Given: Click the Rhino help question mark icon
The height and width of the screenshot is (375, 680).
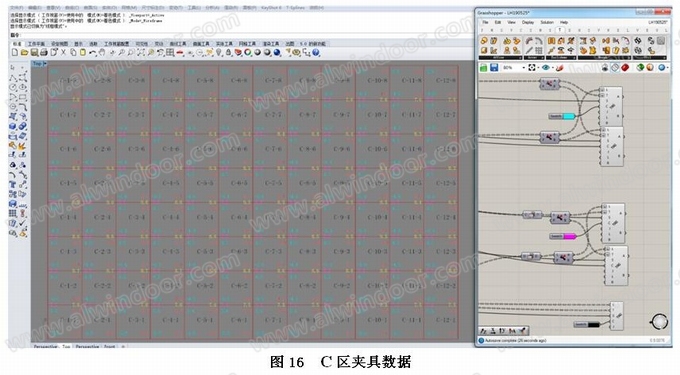Looking at the screenshot, I should (x=316, y=52).
